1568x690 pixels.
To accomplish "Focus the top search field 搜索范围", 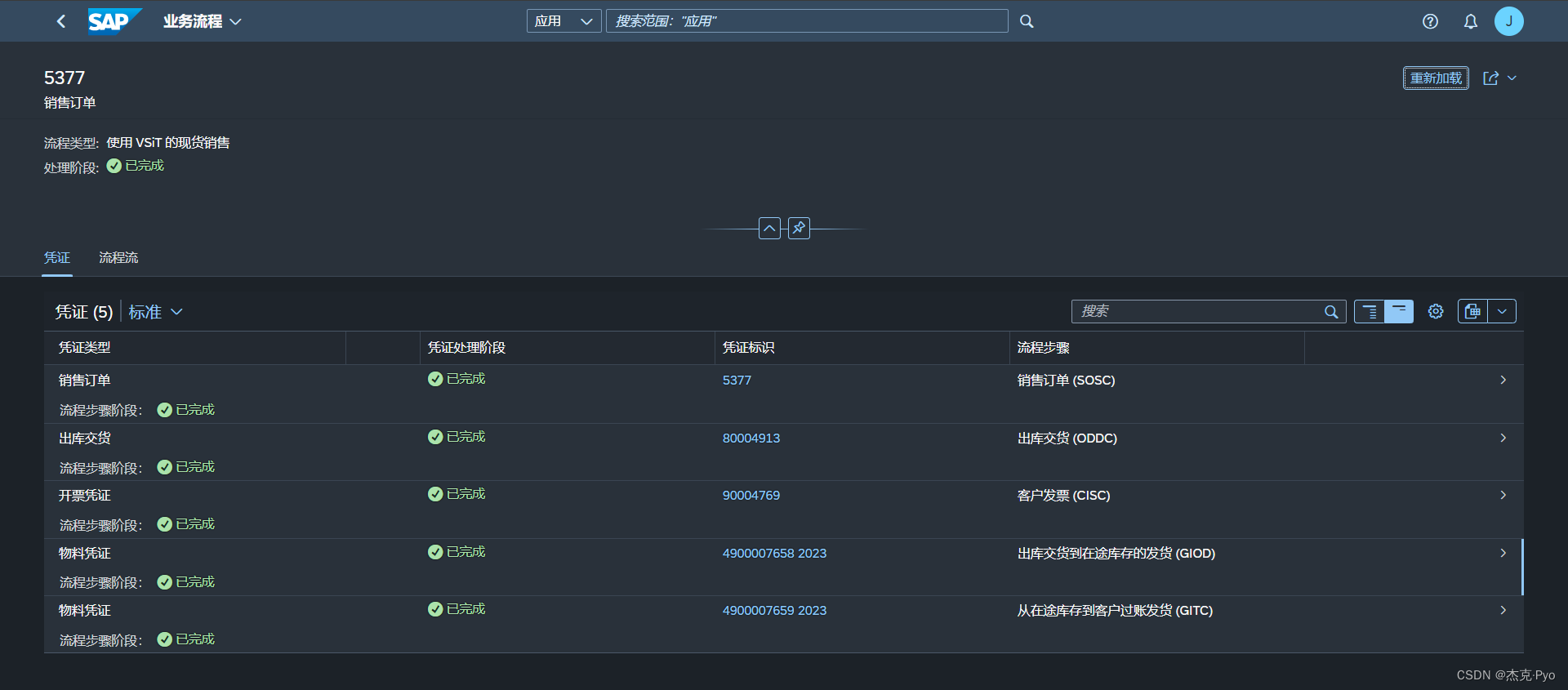I will pos(807,21).
